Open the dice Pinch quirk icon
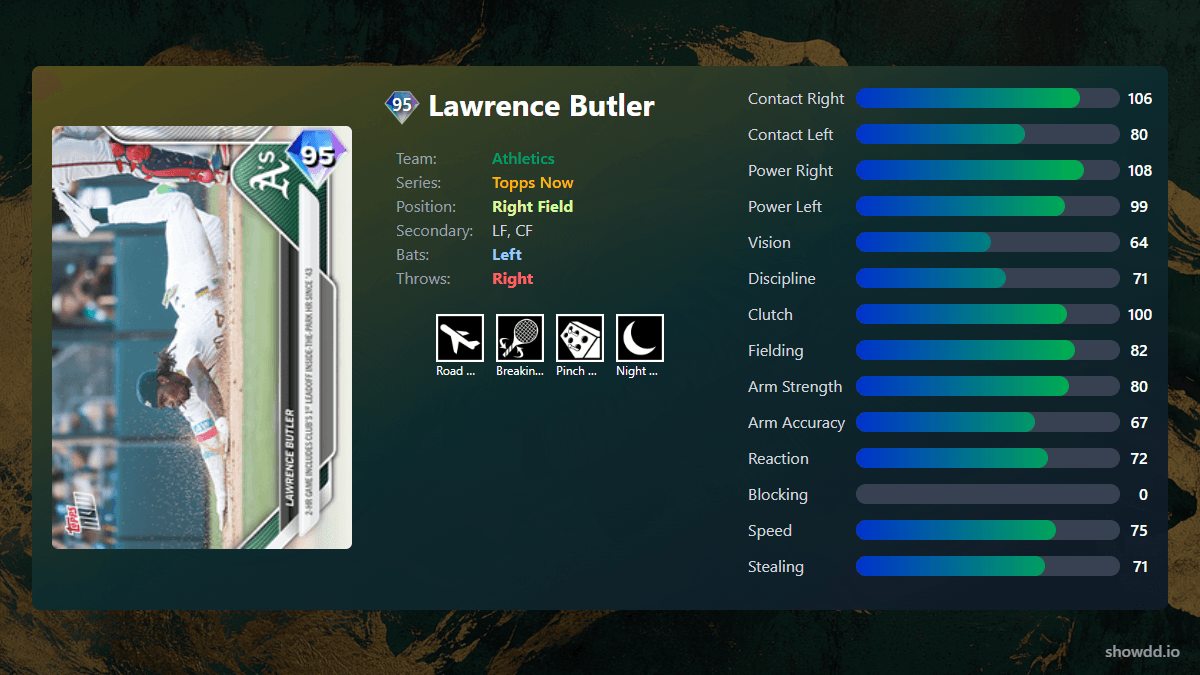This screenshot has height=675, width=1200. tap(580, 338)
